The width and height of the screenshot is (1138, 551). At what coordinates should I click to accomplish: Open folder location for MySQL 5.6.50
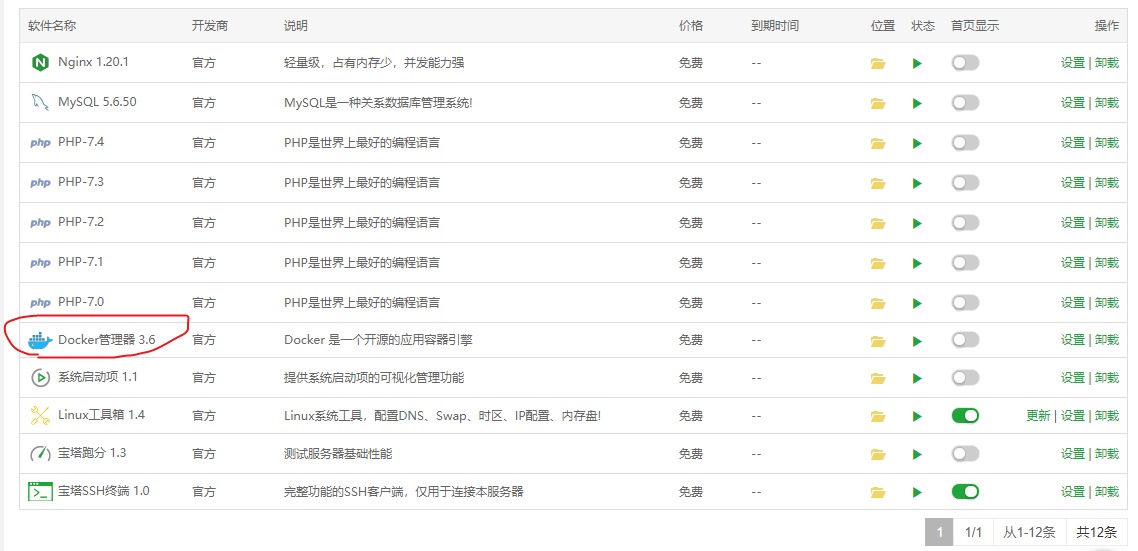(878, 104)
